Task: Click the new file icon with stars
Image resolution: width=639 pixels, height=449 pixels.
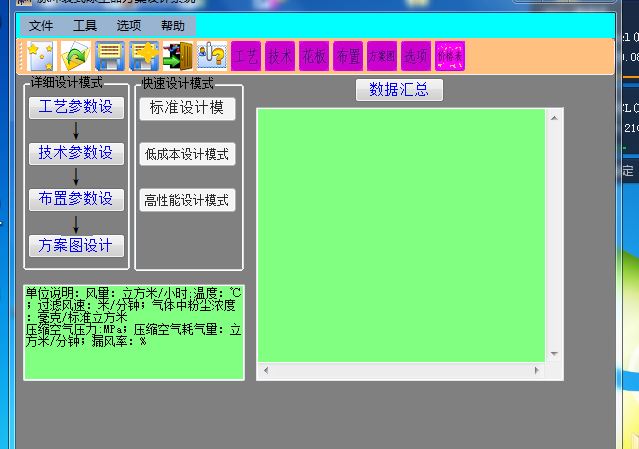Action: (42, 56)
